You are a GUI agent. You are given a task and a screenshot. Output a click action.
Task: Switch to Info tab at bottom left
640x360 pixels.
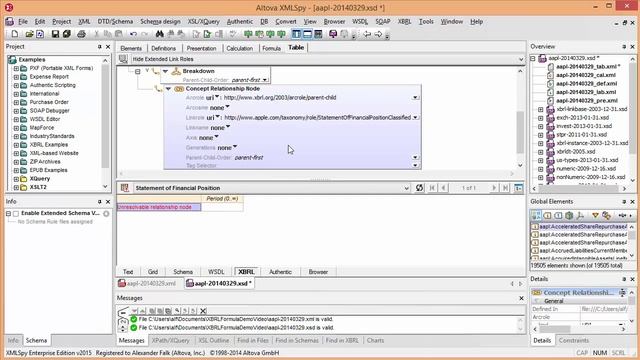pyautogui.click(x=13, y=340)
